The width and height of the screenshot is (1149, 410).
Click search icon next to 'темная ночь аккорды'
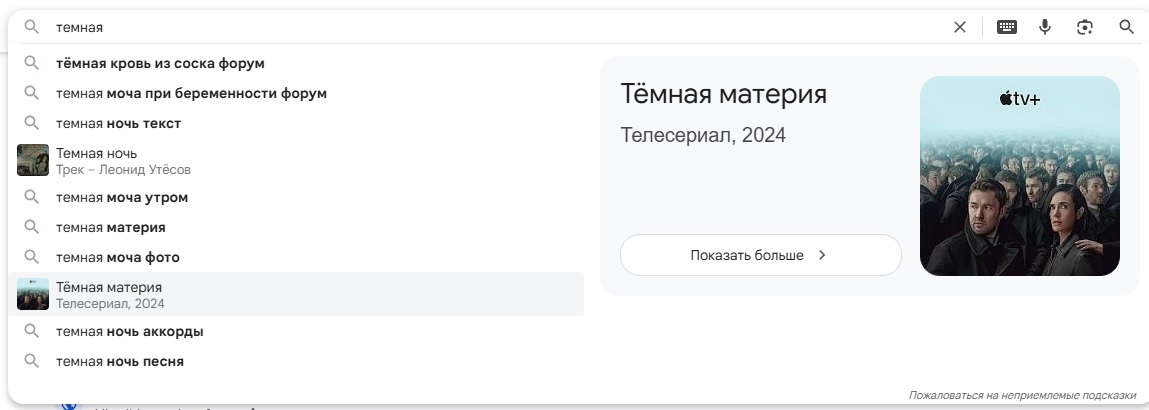pos(32,331)
